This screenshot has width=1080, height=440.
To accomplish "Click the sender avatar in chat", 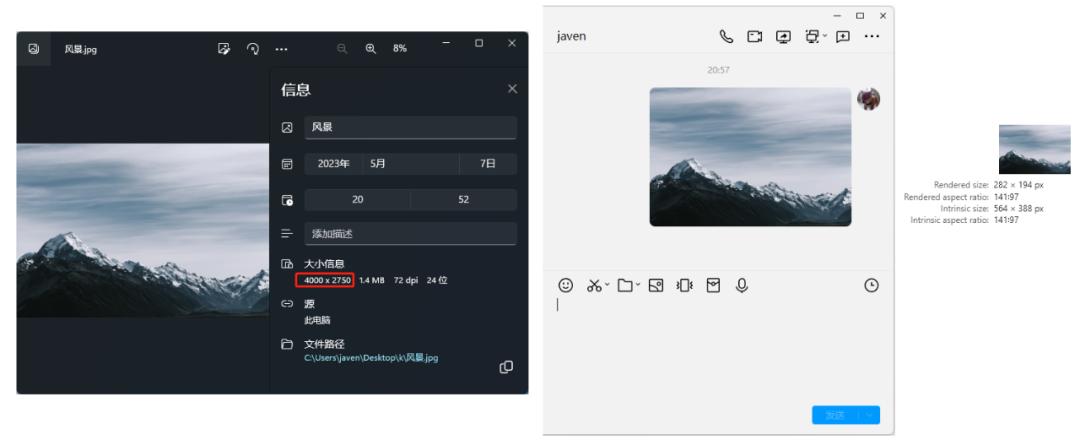I will (869, 99).
